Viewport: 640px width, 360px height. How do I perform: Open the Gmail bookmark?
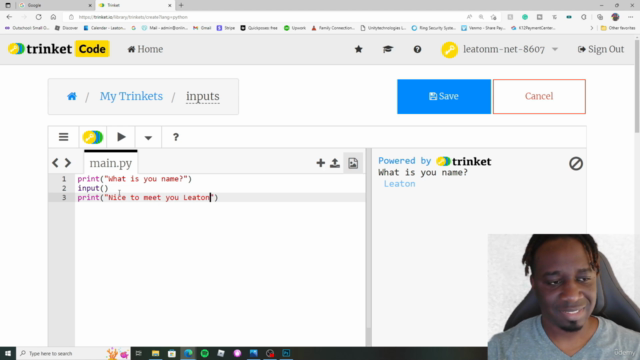(202, 28)
